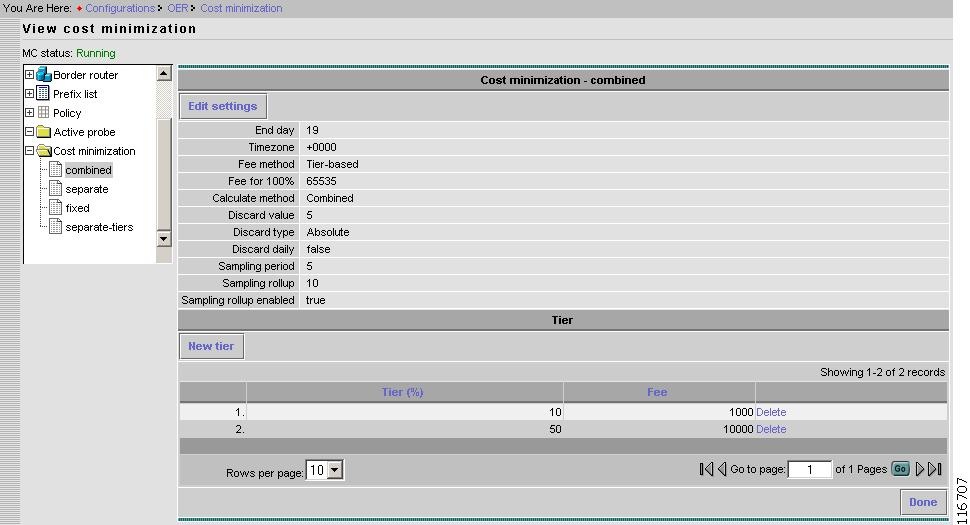
Task: Click the page icon beside fixed
Action: [56, 208]
